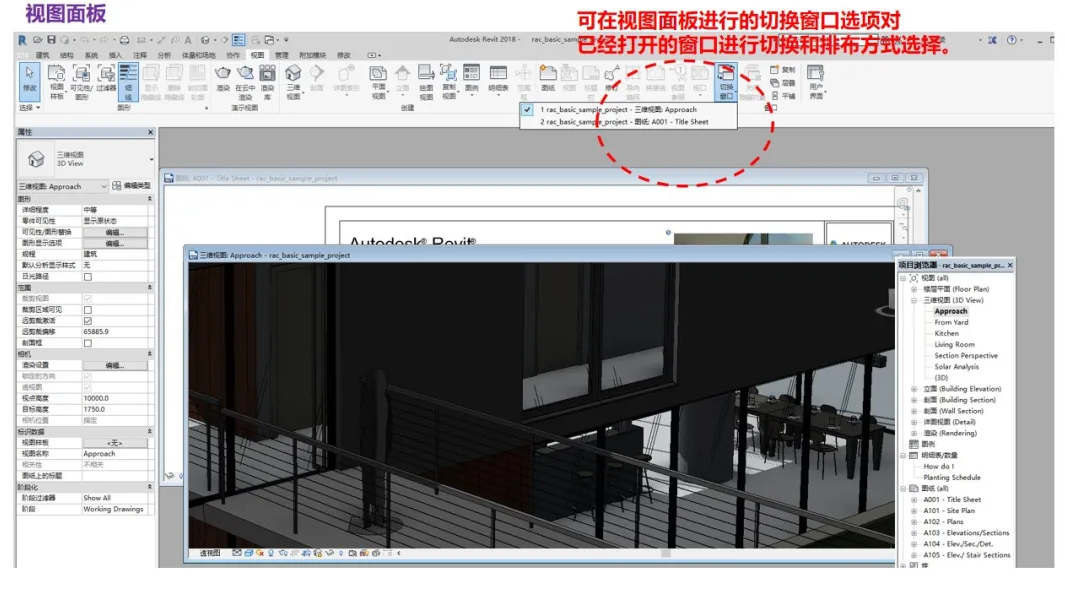Uncheck the 远剪裁激活 checkbox

click(x=87, y=321)
